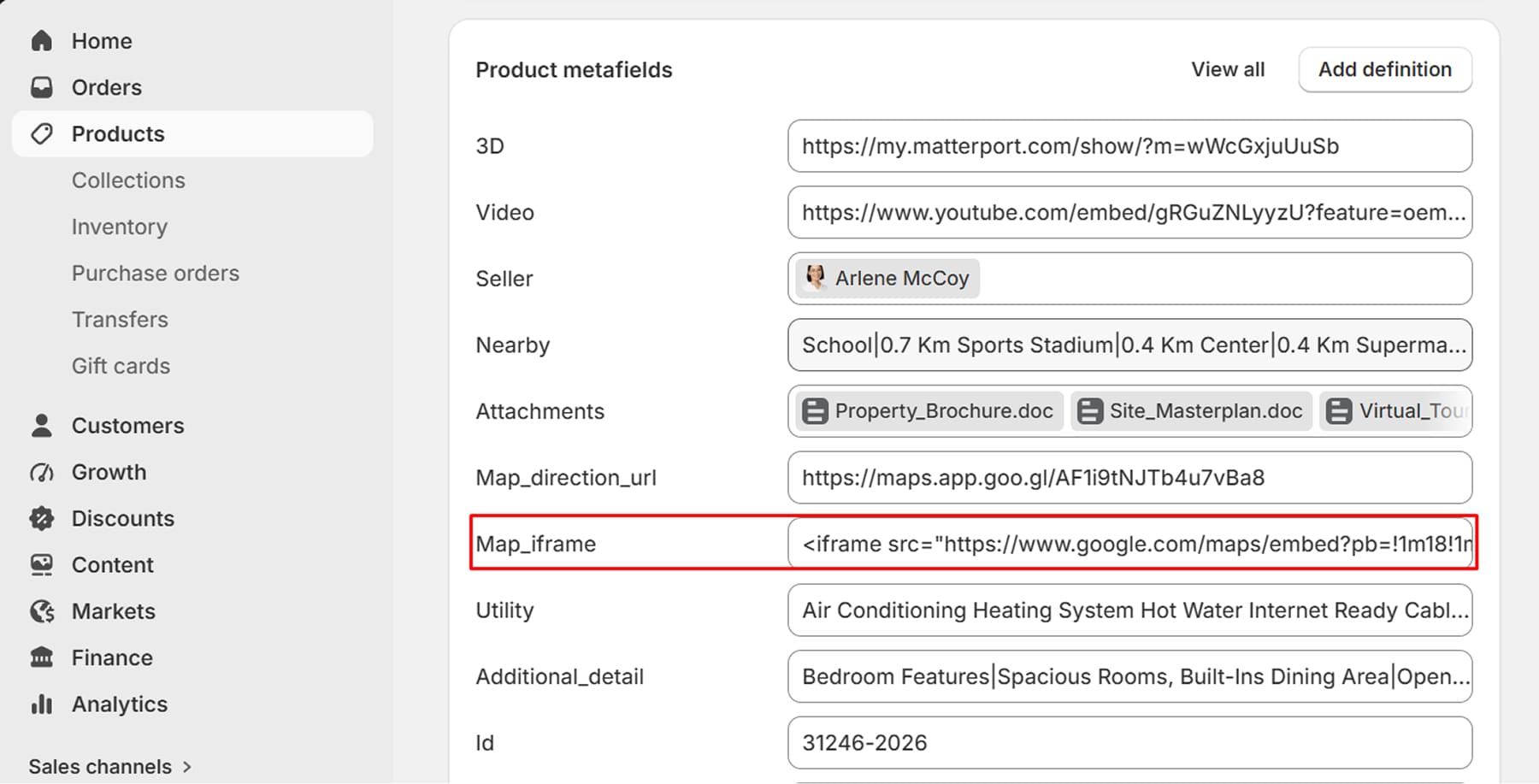Click the Additional_detail input field
Viewport: 1539px width, 784px height.
tap(1129, 676)
